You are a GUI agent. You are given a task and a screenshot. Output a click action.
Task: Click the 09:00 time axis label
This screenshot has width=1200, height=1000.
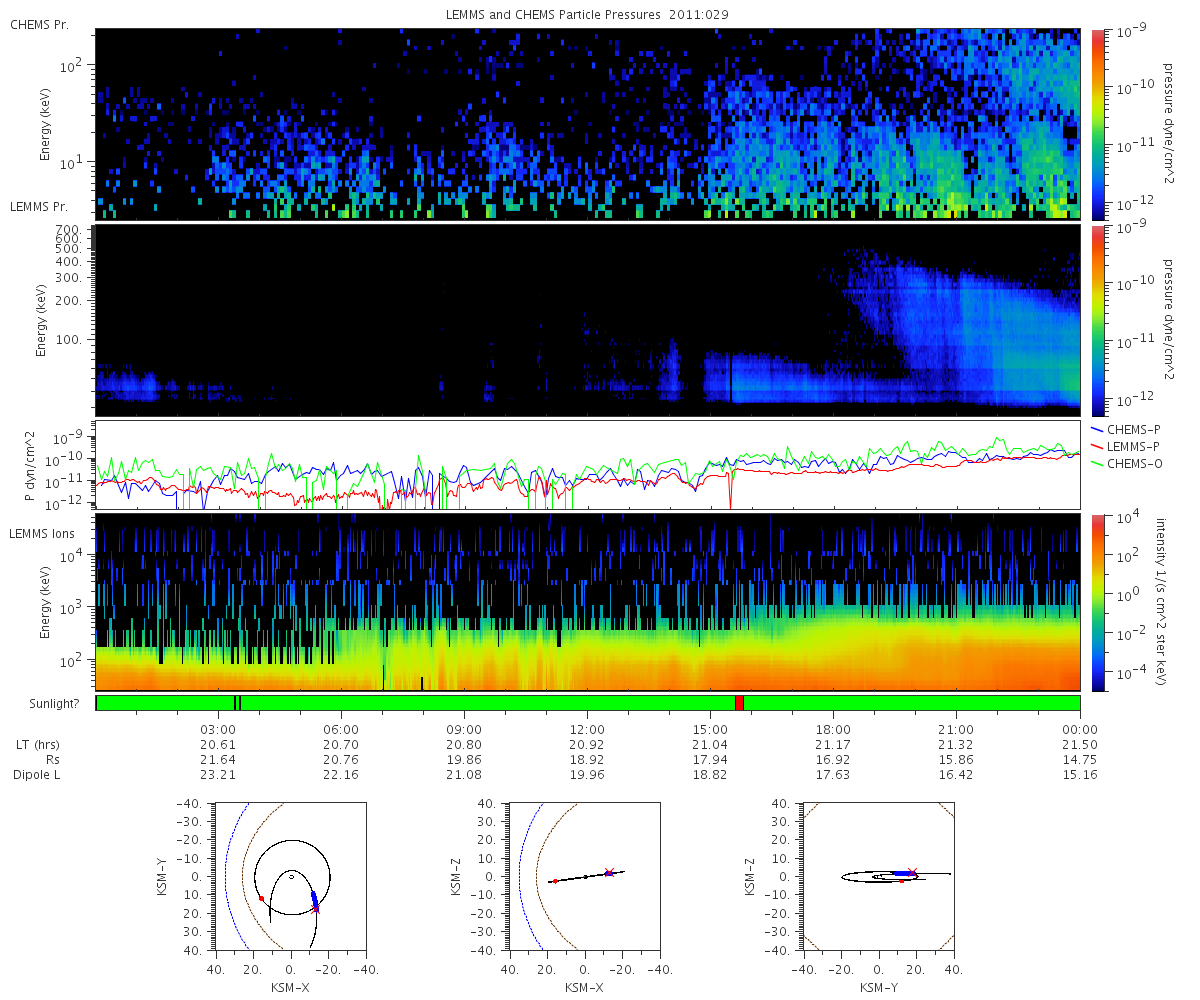click(464, 729)
